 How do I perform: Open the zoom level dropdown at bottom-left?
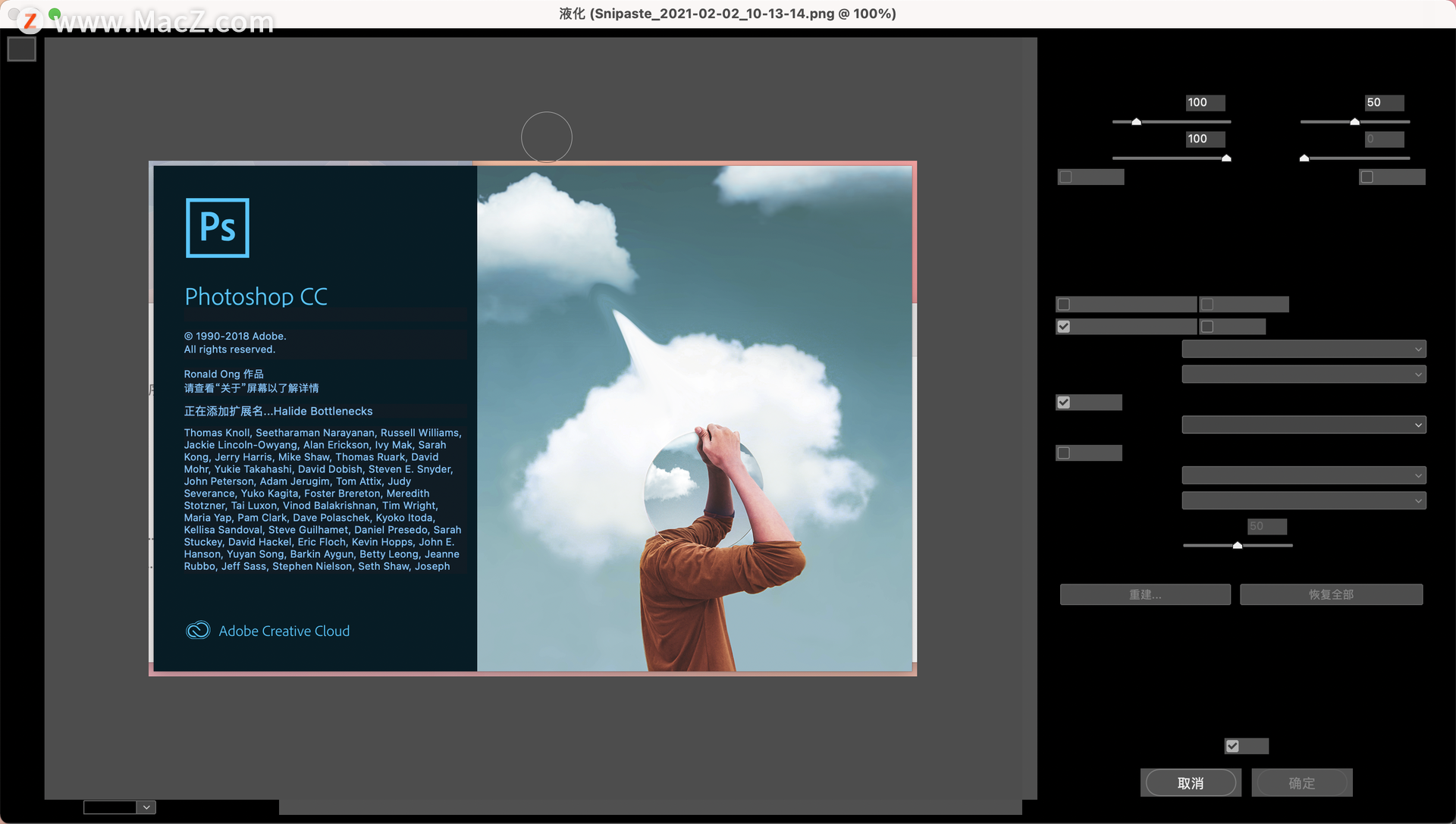[x=147, y=807]
